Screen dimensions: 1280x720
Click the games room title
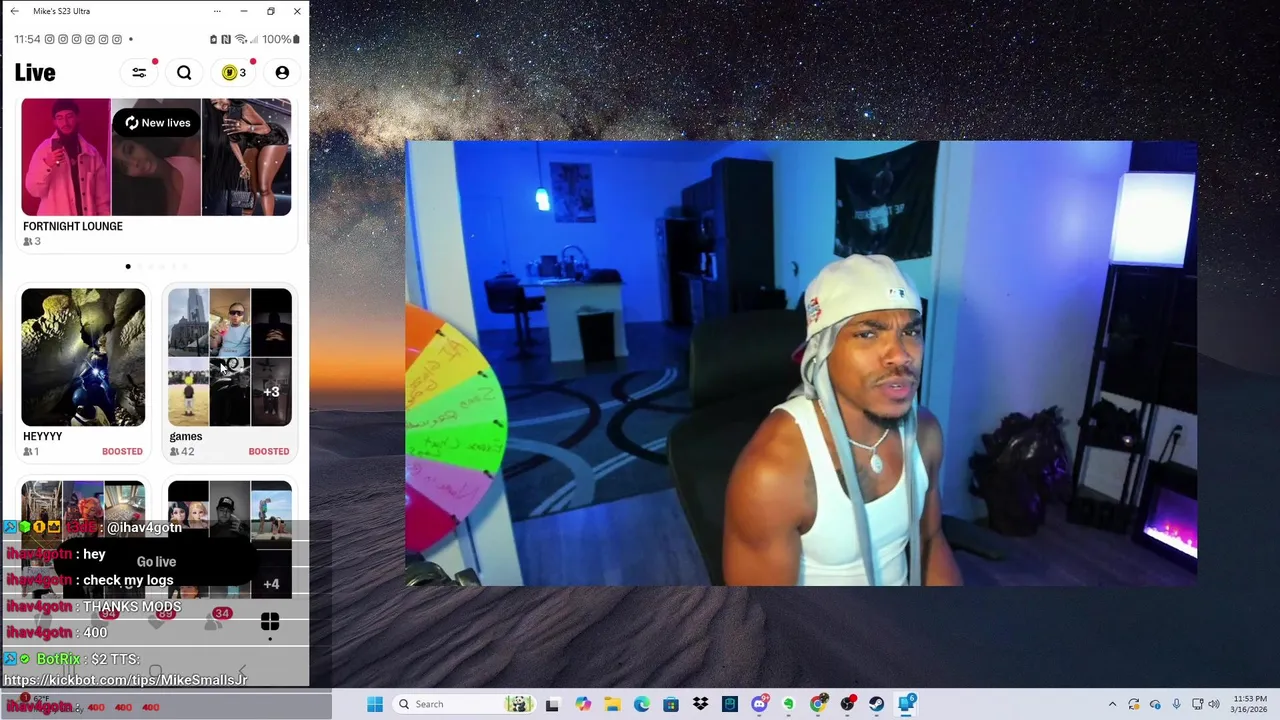(x=186, y=436)
